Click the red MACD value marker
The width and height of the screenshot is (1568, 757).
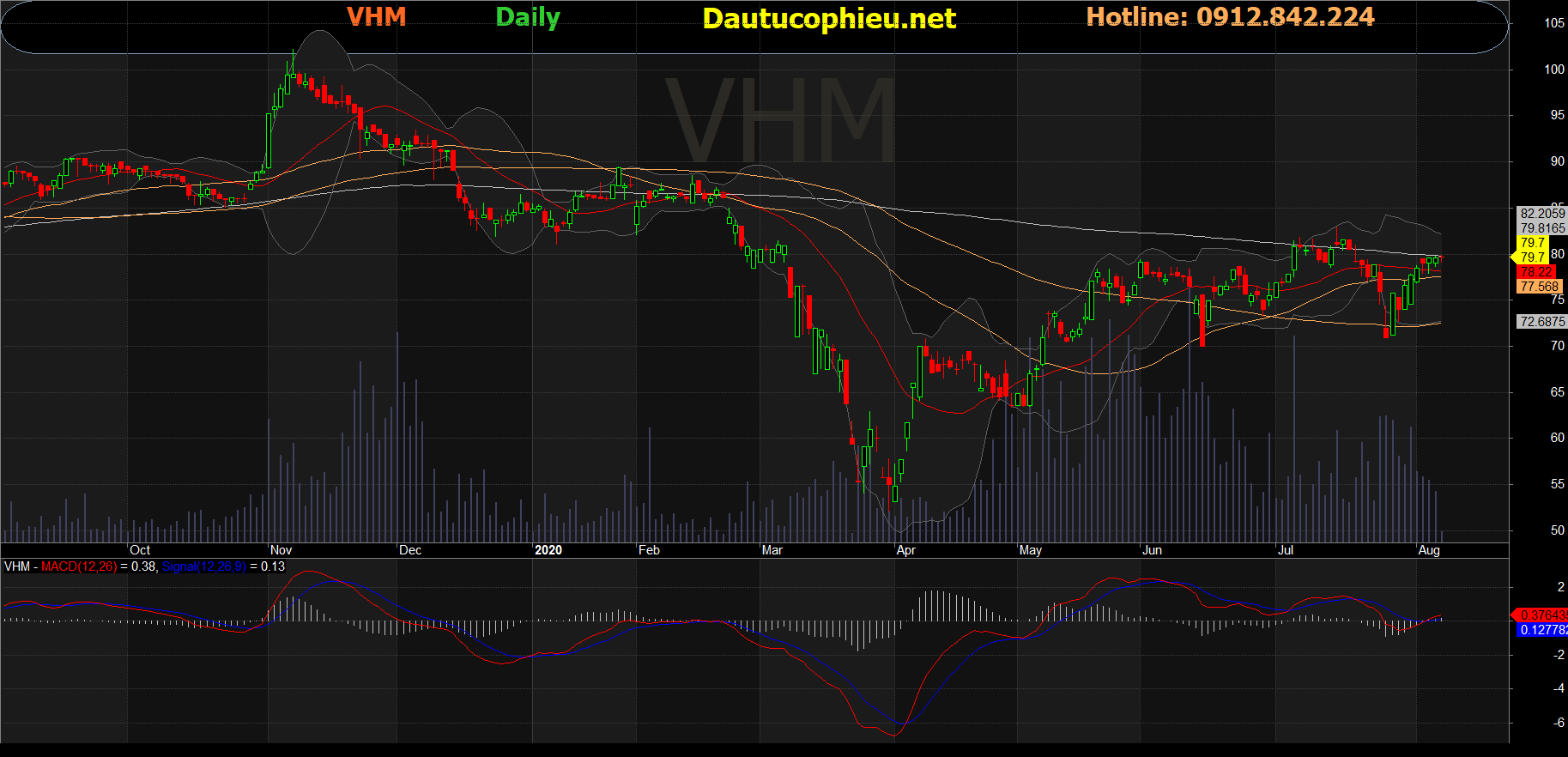point(1541,615)
